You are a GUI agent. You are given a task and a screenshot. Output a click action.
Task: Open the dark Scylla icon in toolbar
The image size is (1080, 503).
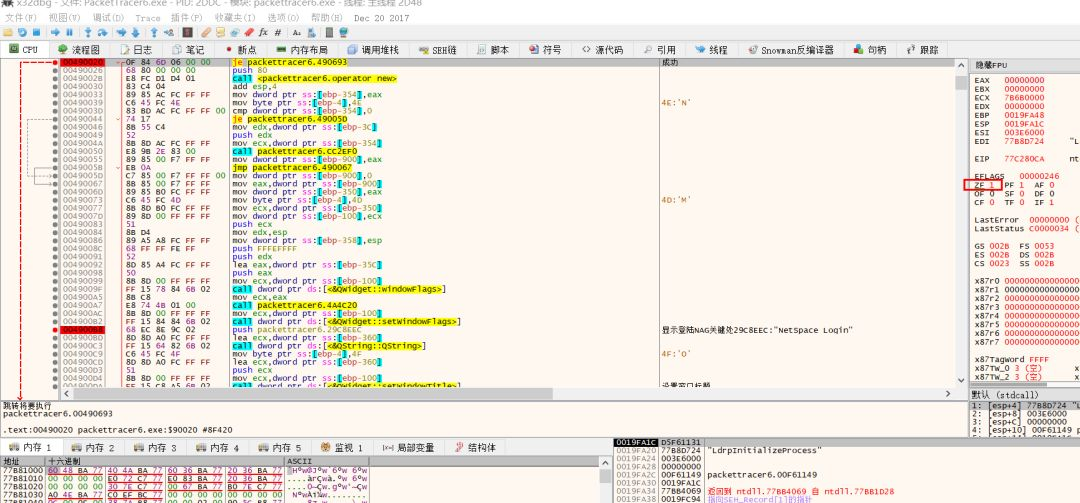187,32
